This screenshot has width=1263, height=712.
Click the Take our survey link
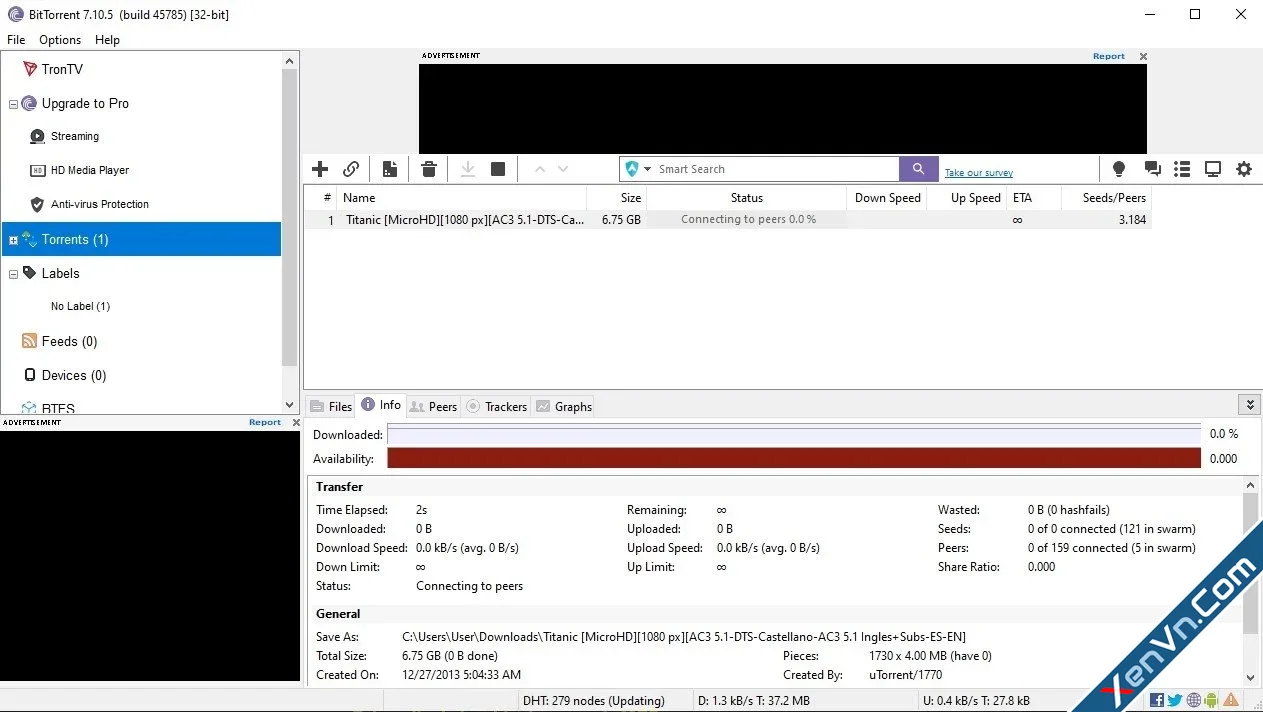[979, 173]
